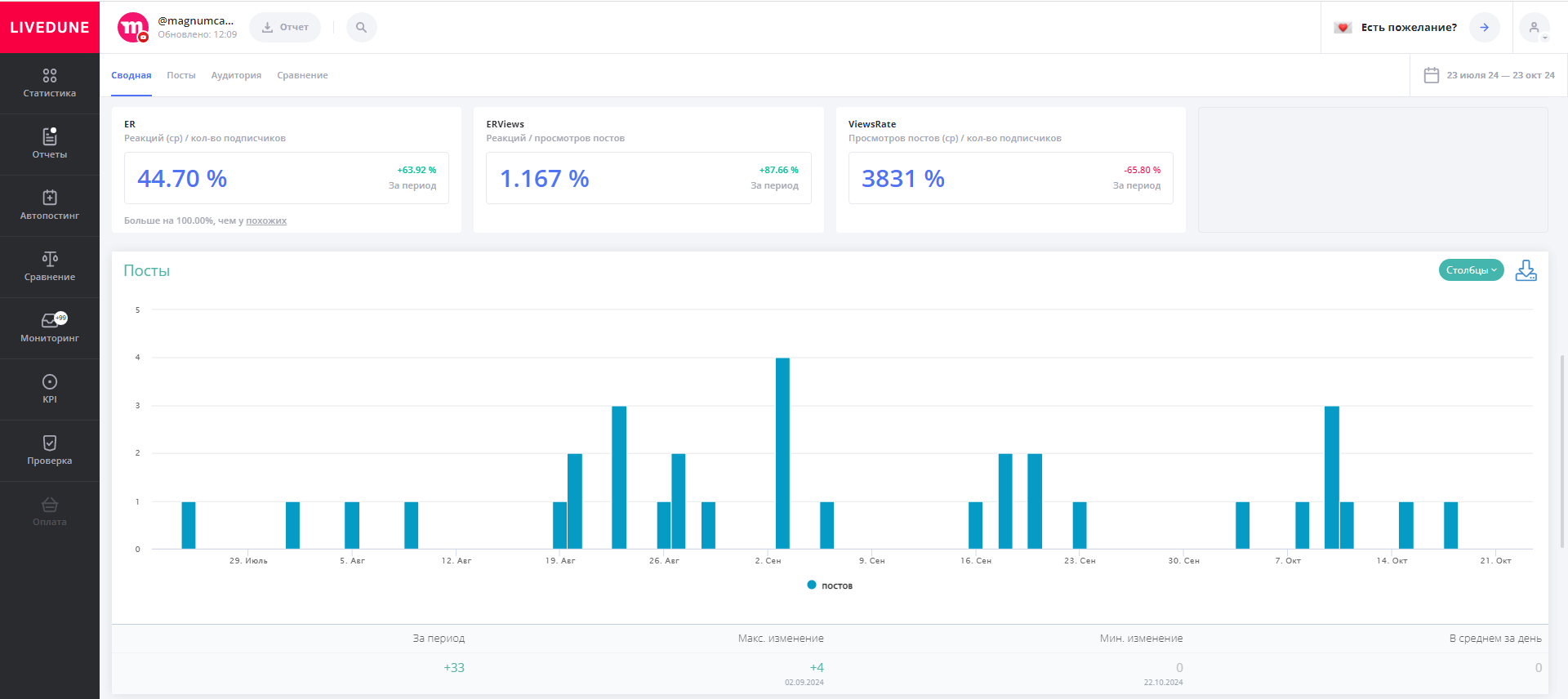The image size is (1568, 699).
Task: Click the page vertical scrollbar
Action: [x=1562, y=449]
